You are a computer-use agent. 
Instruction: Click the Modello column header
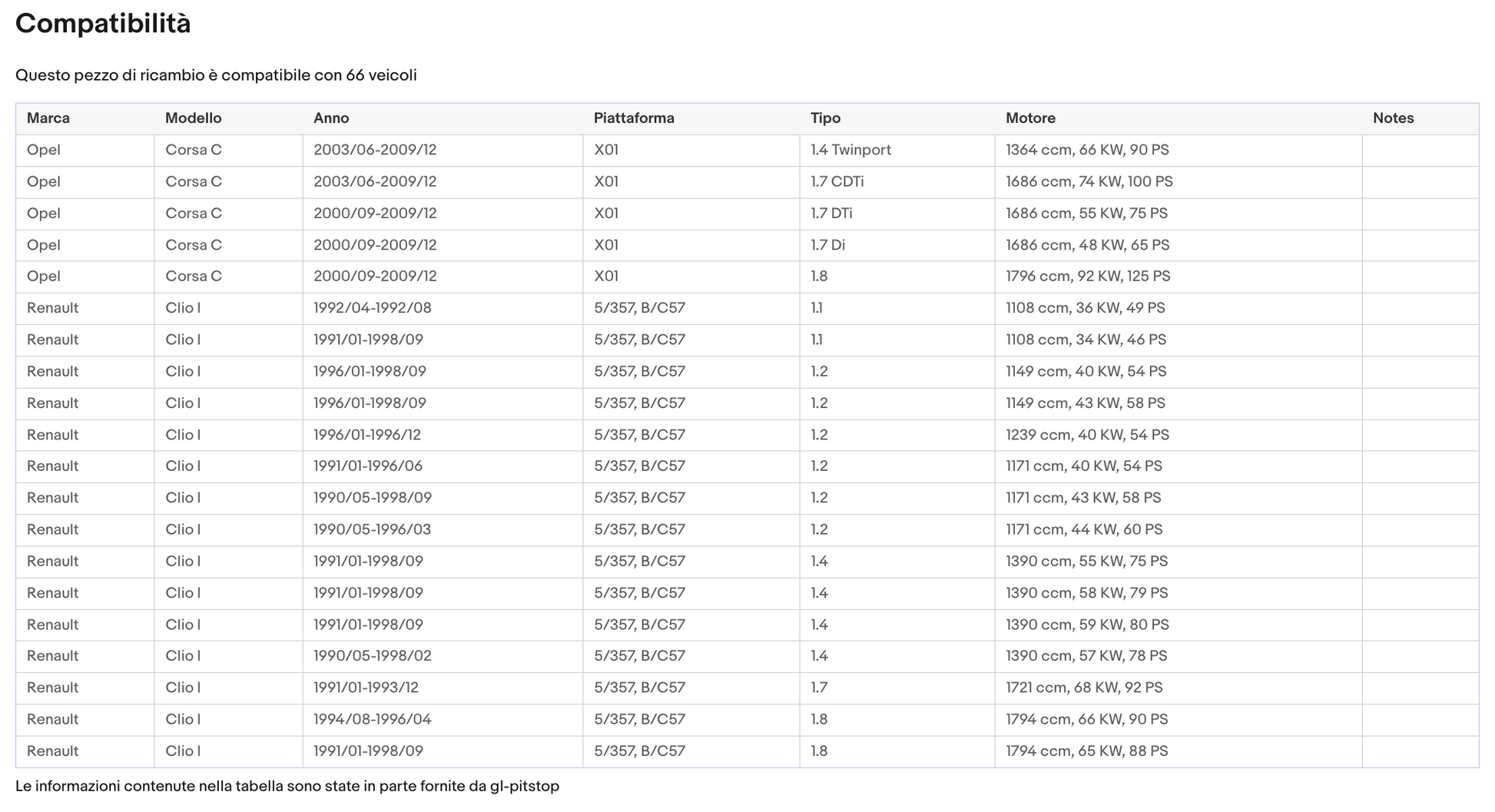point(228,118)
